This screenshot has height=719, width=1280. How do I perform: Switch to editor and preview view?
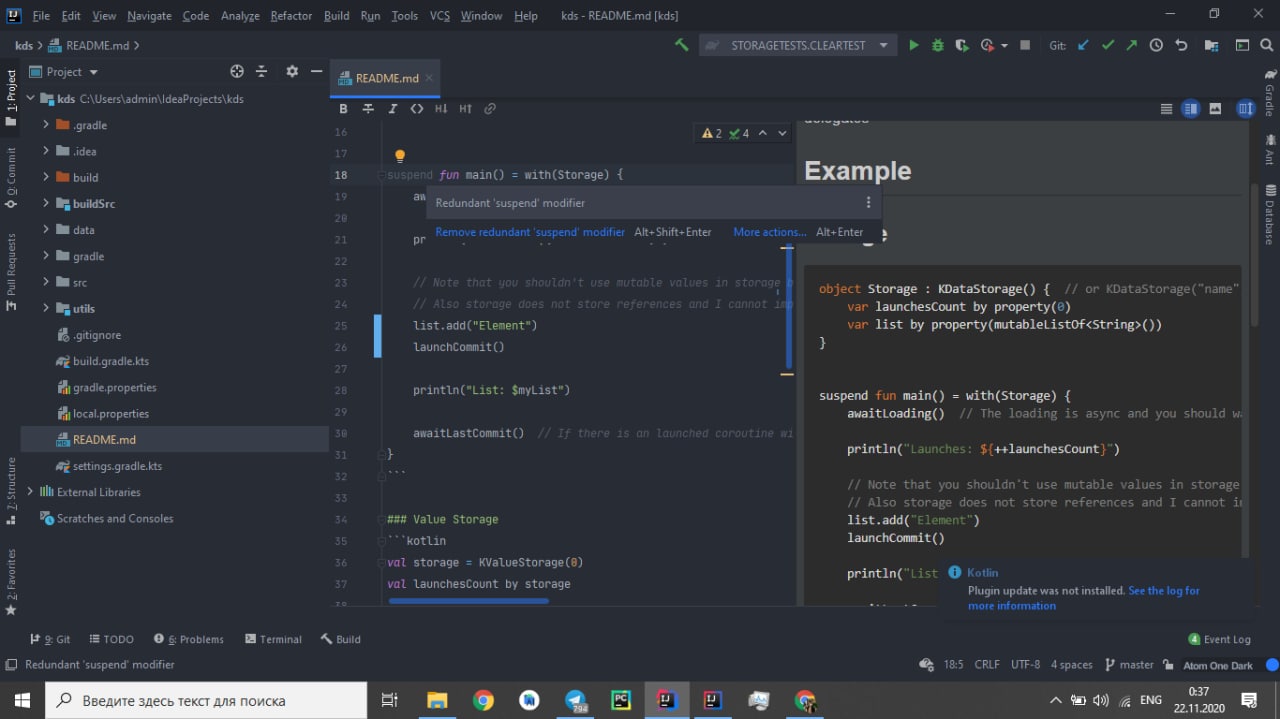(1190, 108)
